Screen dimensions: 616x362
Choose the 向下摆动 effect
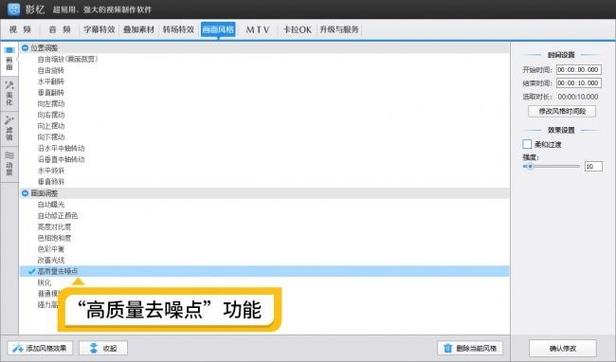pyautogui.click(x=51, y=137)
